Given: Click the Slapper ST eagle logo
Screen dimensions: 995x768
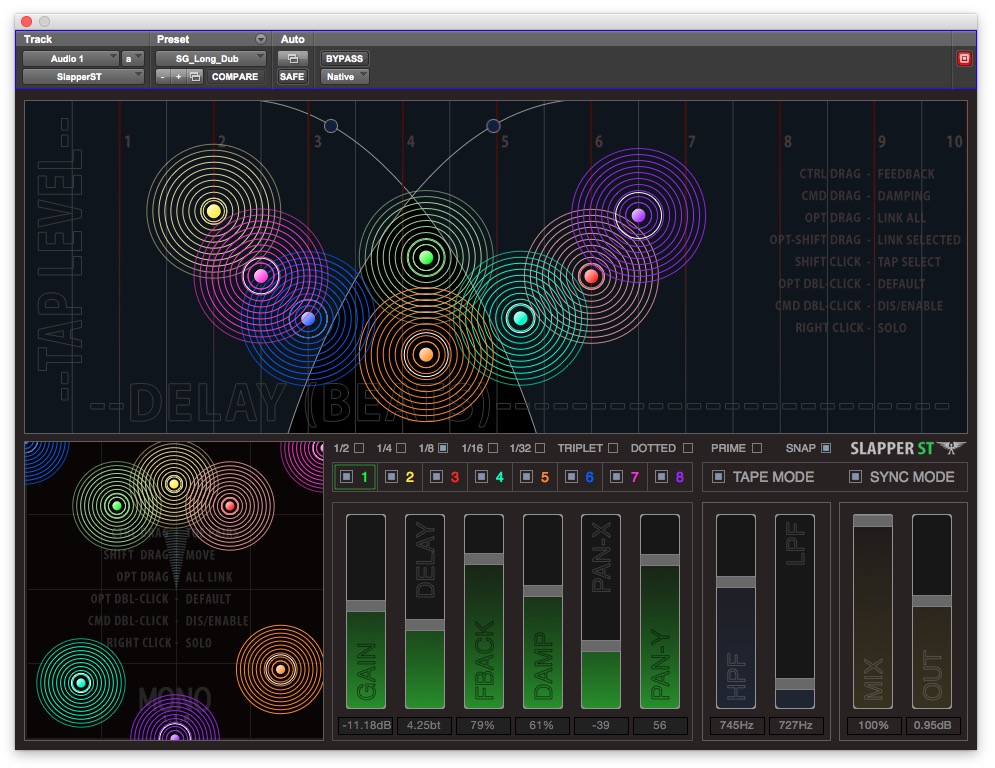Looking at the screenshot, I should pyautogui.click(x=951, y=447).
